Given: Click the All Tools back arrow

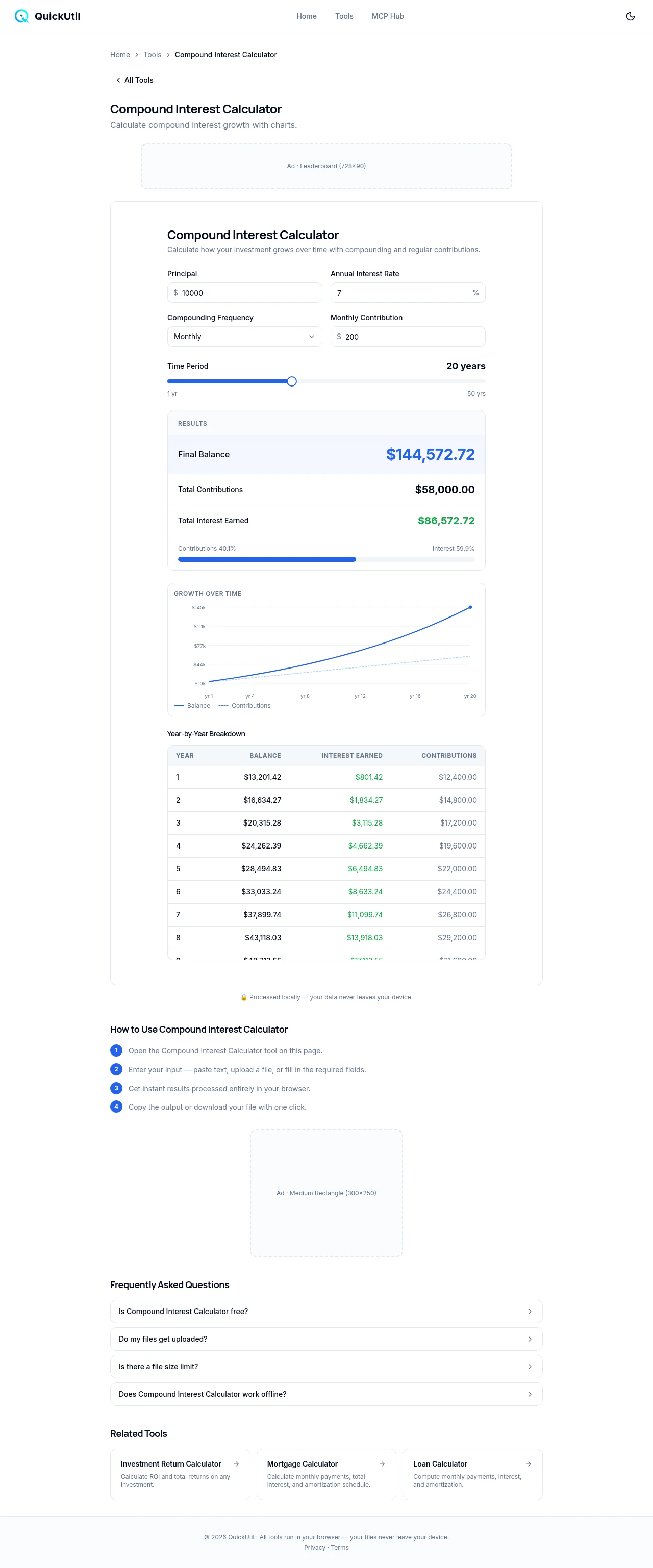Looking at the screenshot, I should pos(118,81).
